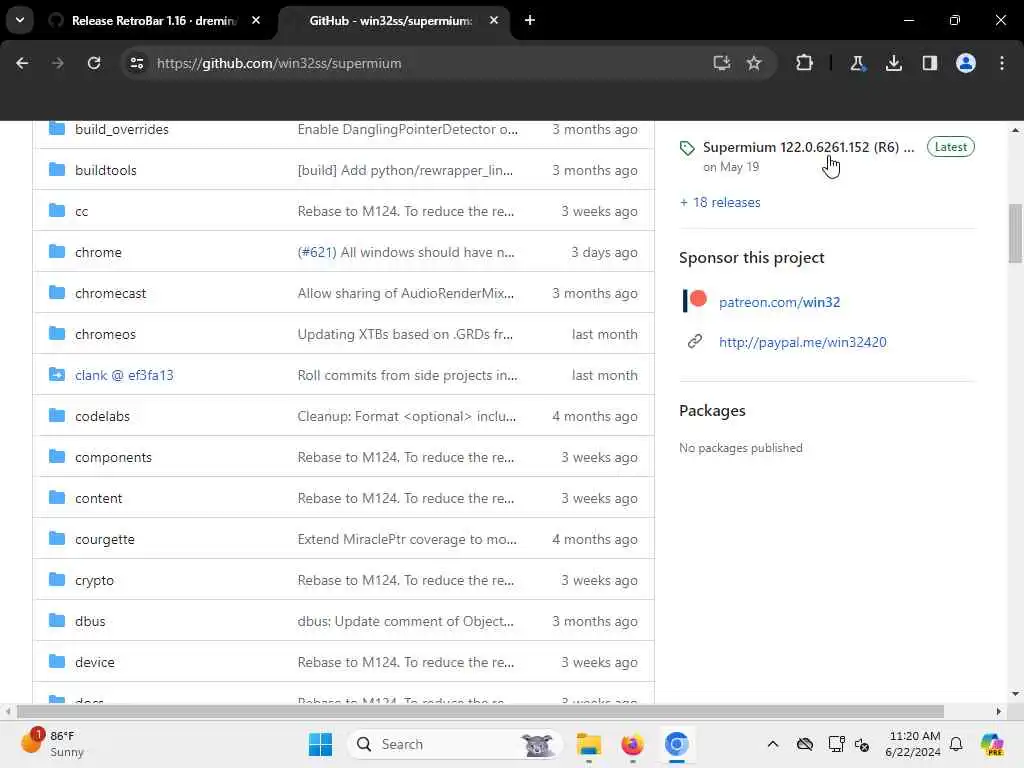Click the horizontal scrollbar at page bottom

pyautogui.click(x=480, y=711)
